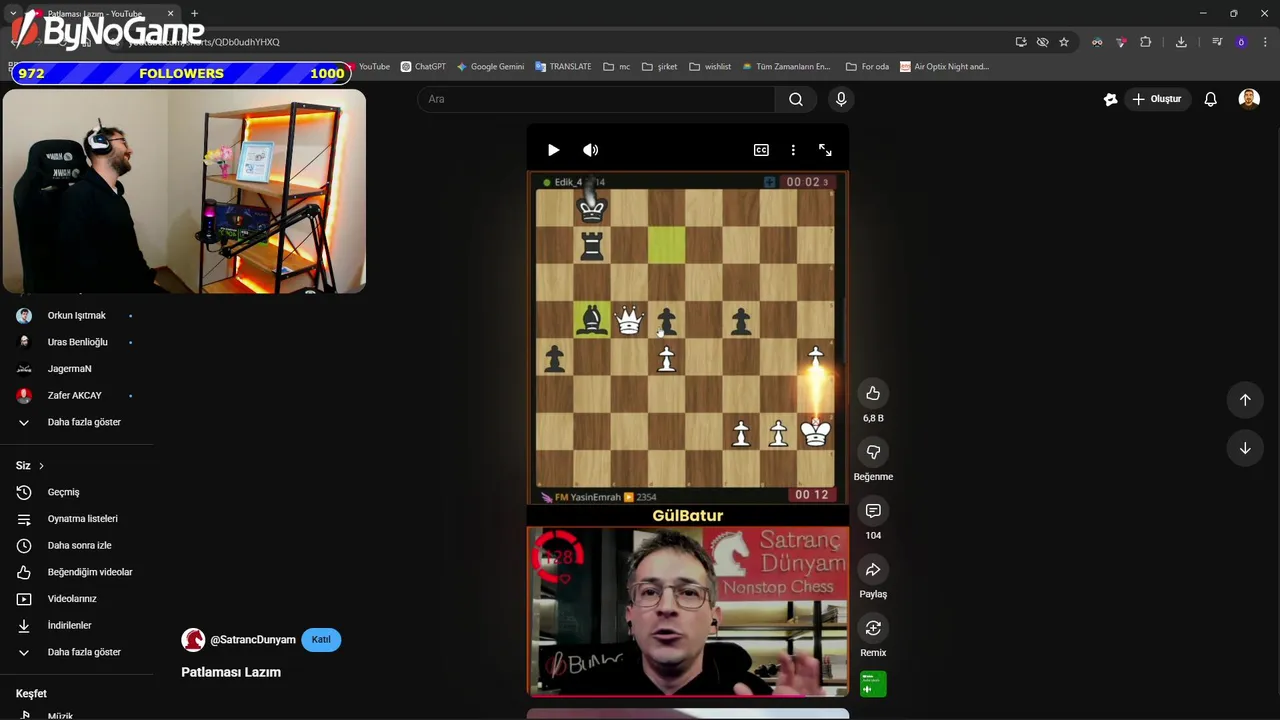This screenshot has height=720, width=1280.
Task: Open the Orkun Işıtmak subscription
Action: click(77, 316)
